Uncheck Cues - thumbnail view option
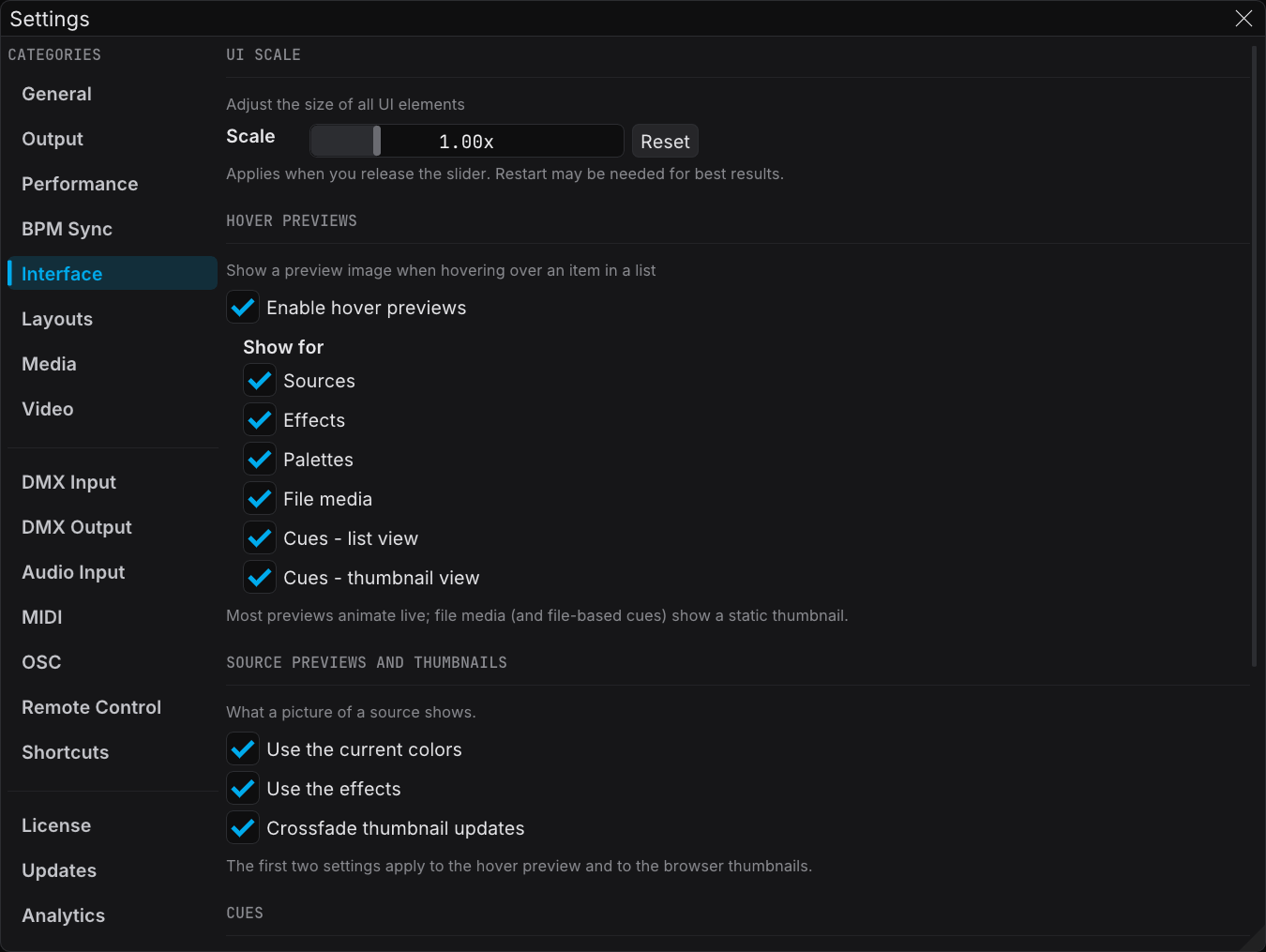The width and height of the screenshot is (1266, 952). pos(260,578)
